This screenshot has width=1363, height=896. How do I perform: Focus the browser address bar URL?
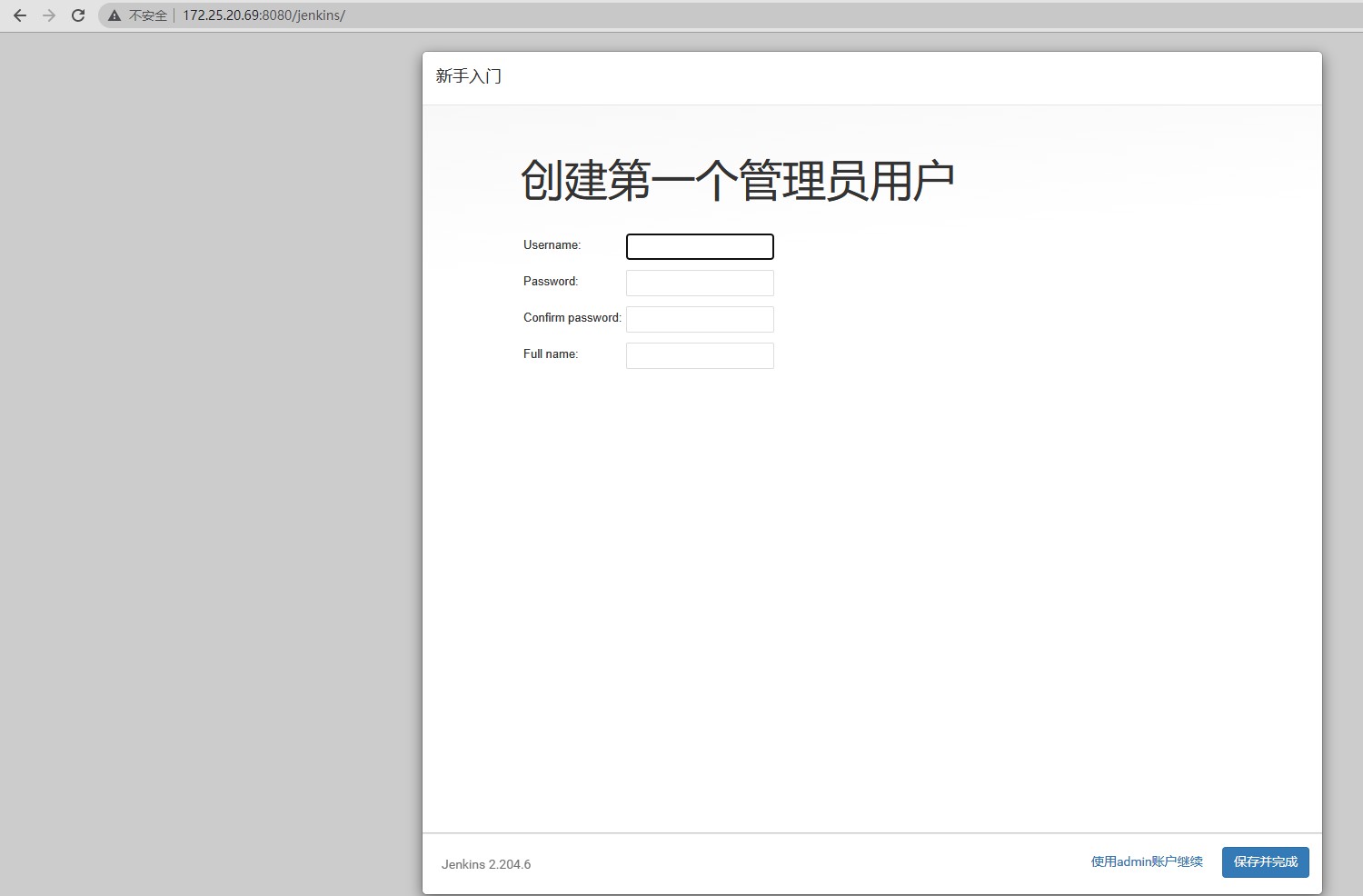coord(264,15)
